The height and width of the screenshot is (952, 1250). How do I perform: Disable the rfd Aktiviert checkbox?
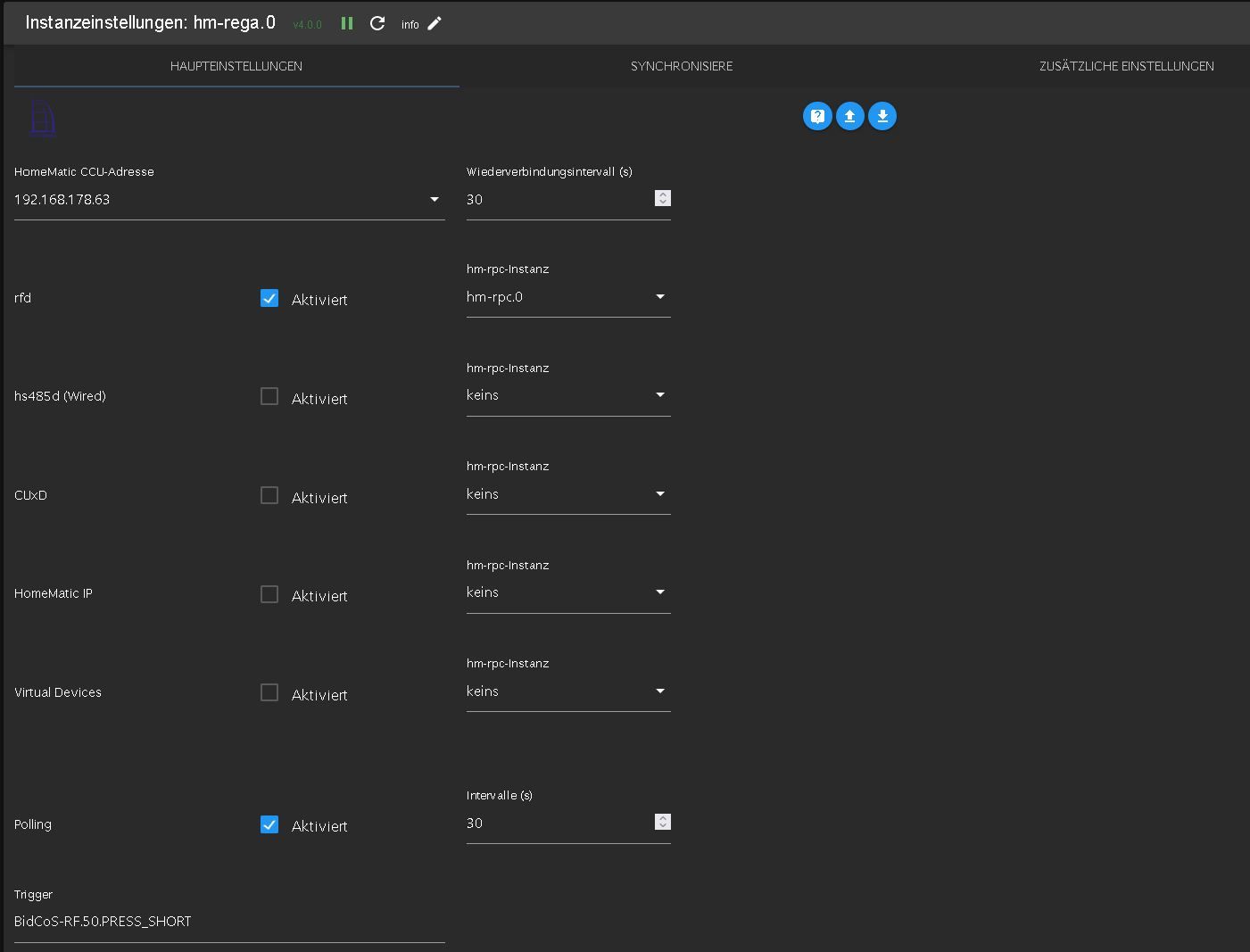(269, 298)
